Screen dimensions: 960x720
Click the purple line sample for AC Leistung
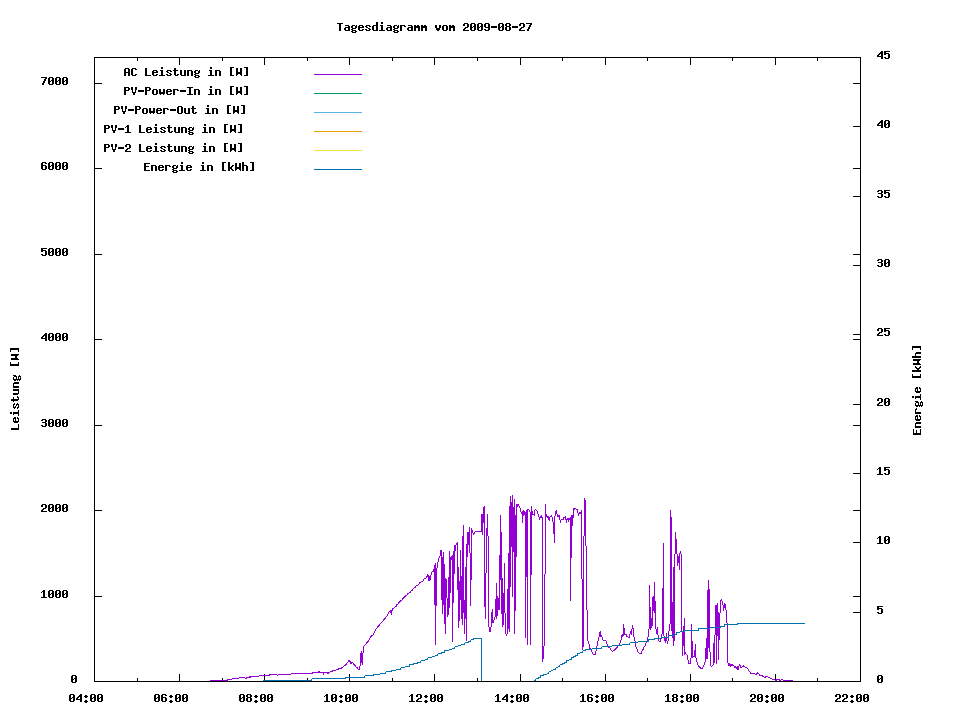(337, 74)
